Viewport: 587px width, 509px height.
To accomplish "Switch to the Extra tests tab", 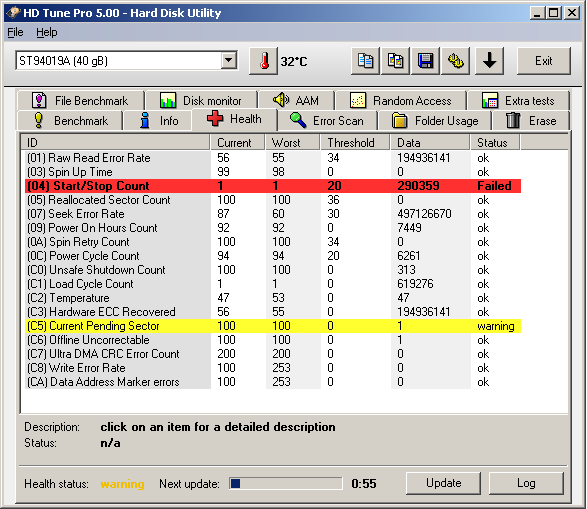I will pyautogui.click(x=518, y=100).
